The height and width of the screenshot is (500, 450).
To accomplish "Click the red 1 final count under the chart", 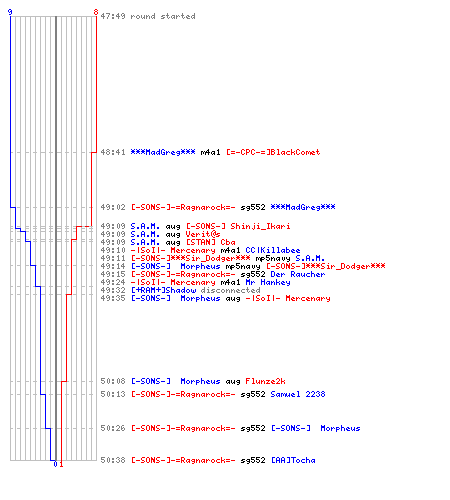I will pyautogui.click(x=61, y=464).
